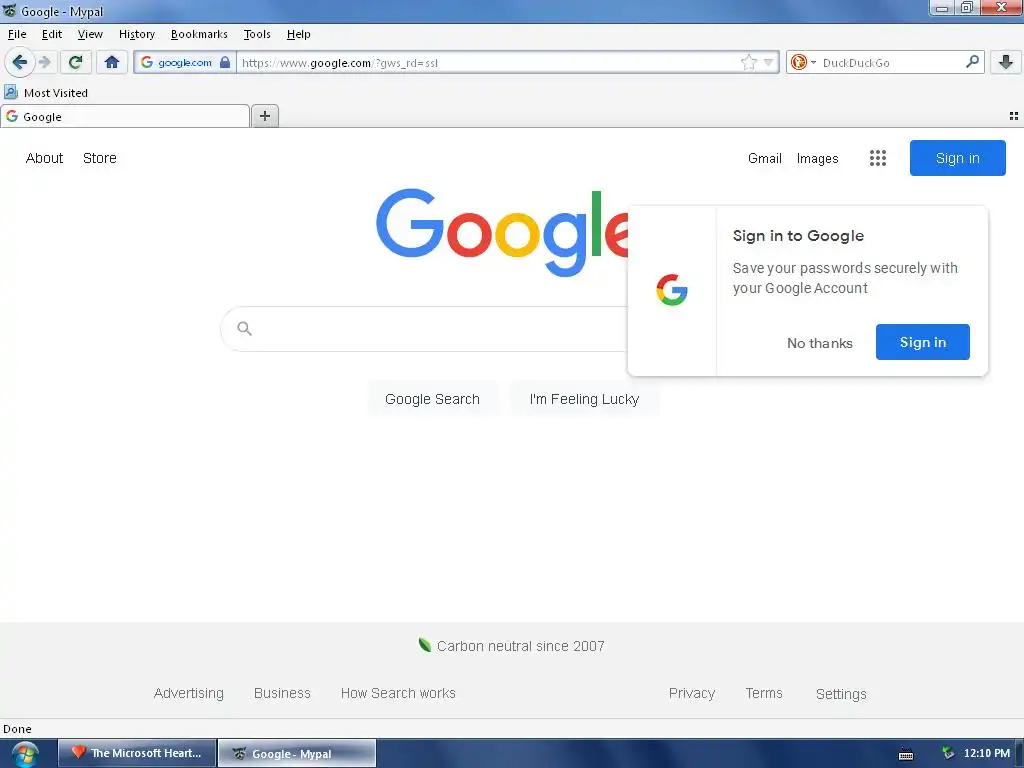Click the Store link
This screenshot has width=1024, height=768.
[99, 158]
